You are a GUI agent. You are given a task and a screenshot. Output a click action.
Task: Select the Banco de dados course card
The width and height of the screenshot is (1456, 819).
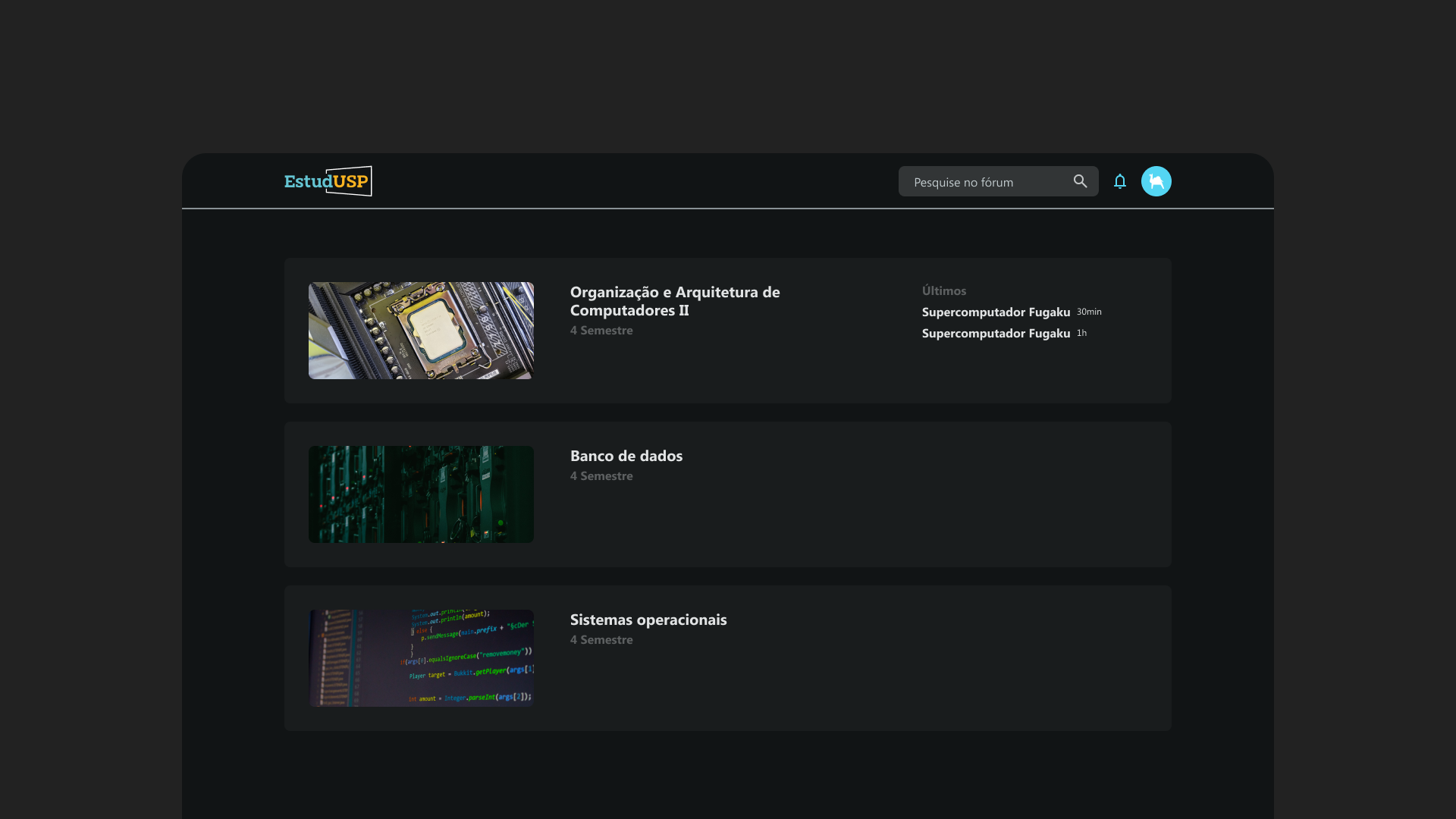[726, 494]
